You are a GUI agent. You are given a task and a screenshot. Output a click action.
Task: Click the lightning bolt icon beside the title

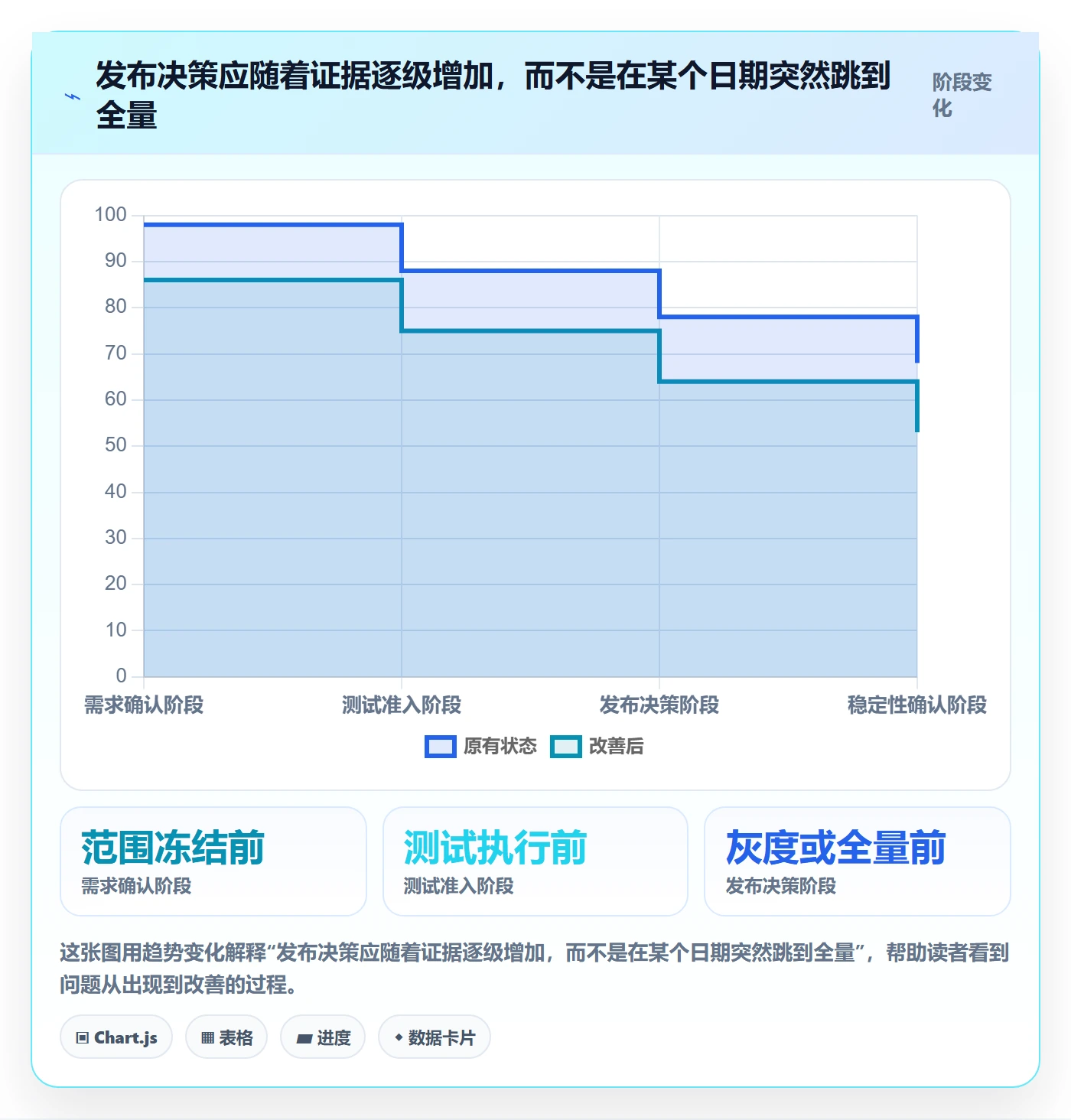pos(72,97)
